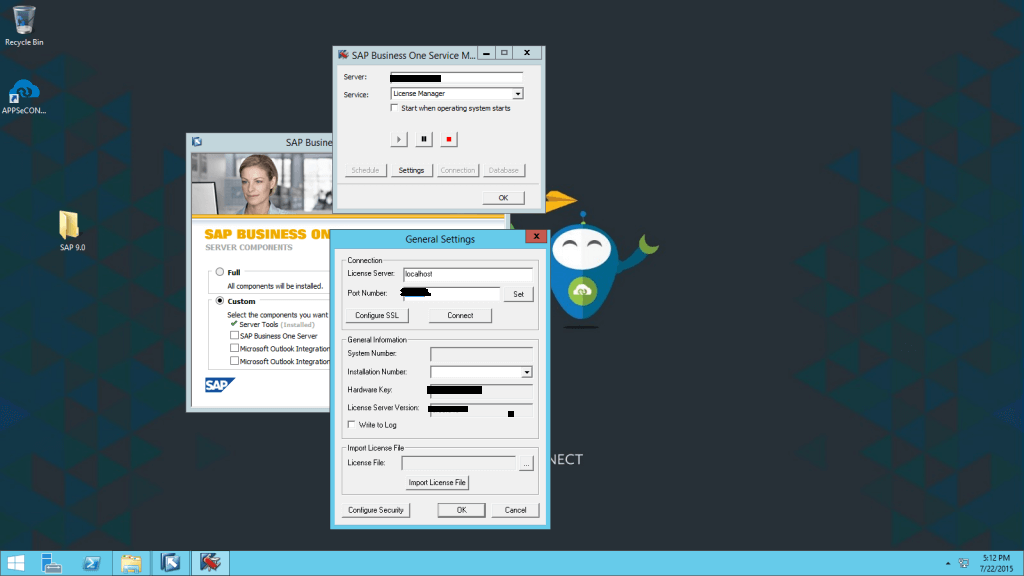
Task: Open the APPSeCONNECT desktop shortcut
Action: tap(24, 96)
